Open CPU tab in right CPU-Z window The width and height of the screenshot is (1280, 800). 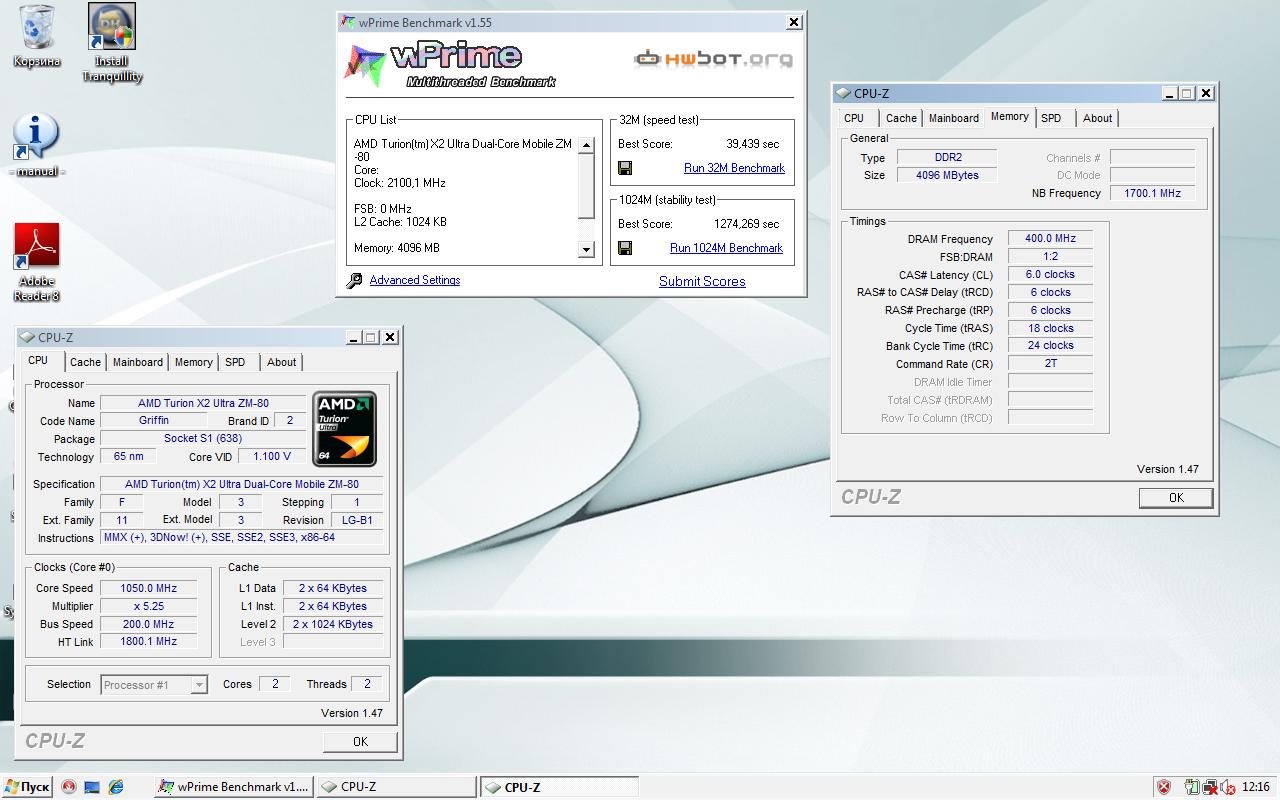click(854, 118)
